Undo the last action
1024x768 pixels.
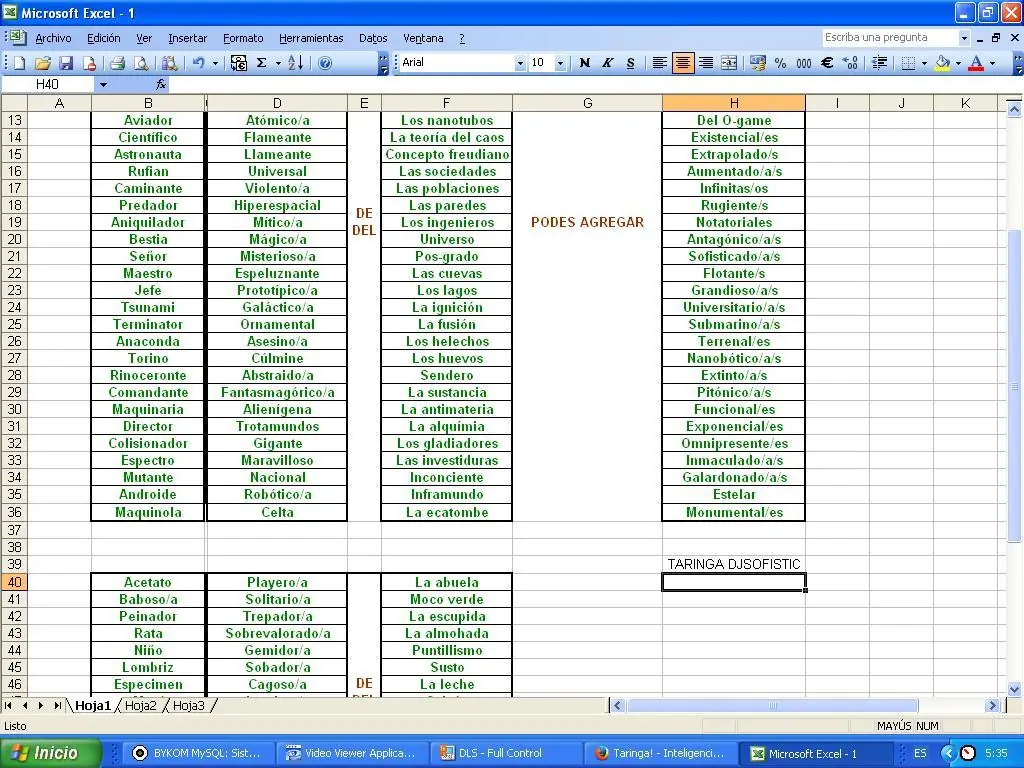coord(199,63)
